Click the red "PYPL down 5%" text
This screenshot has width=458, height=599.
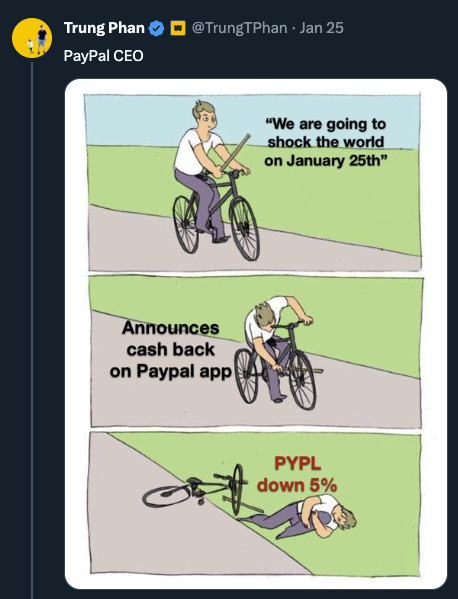click(x=297, y=474)
